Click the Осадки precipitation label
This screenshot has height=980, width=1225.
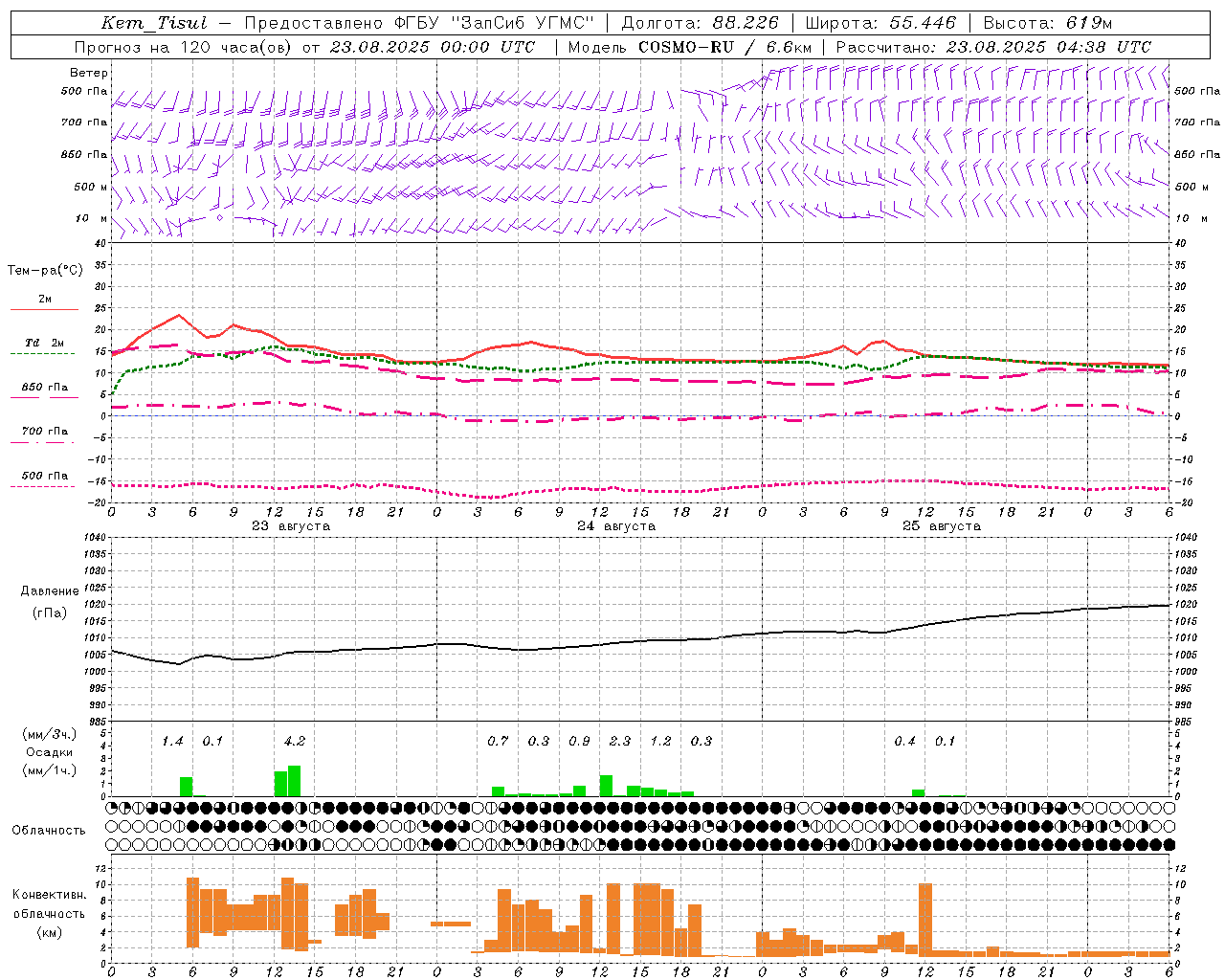[x=50, y=752]
